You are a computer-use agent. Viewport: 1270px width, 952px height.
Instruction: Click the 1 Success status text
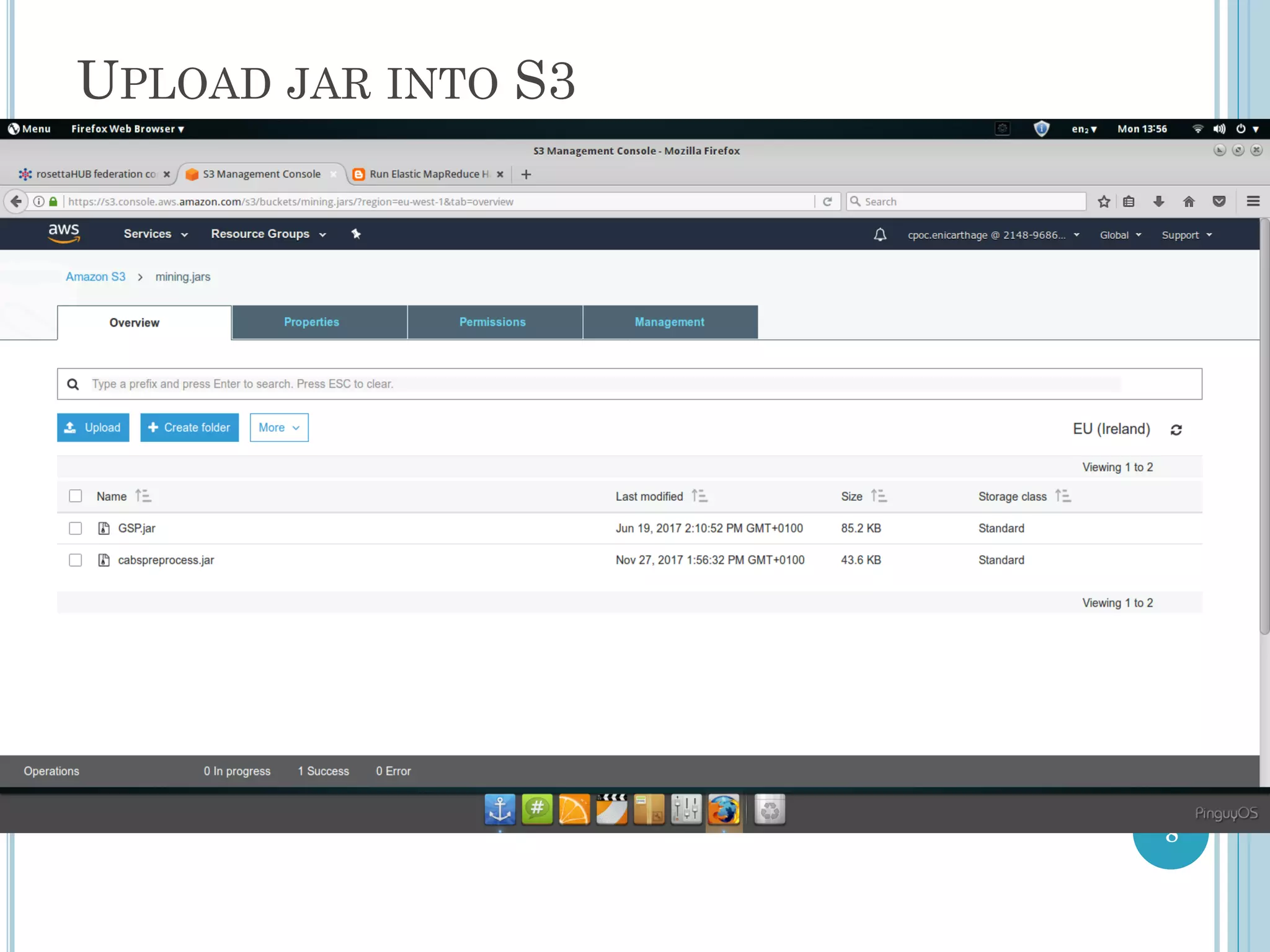[323, 771]
